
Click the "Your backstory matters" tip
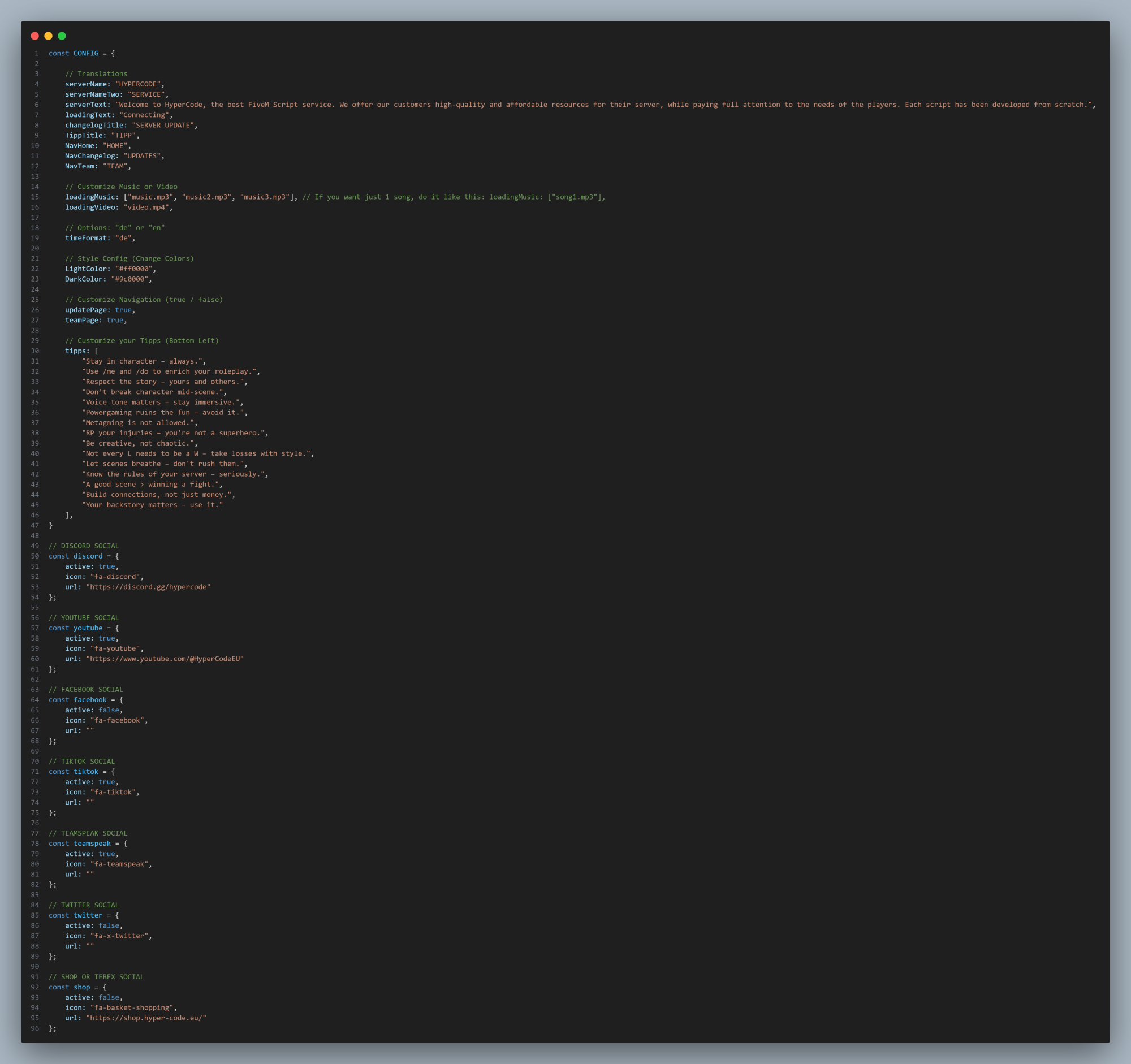(153, 505)
